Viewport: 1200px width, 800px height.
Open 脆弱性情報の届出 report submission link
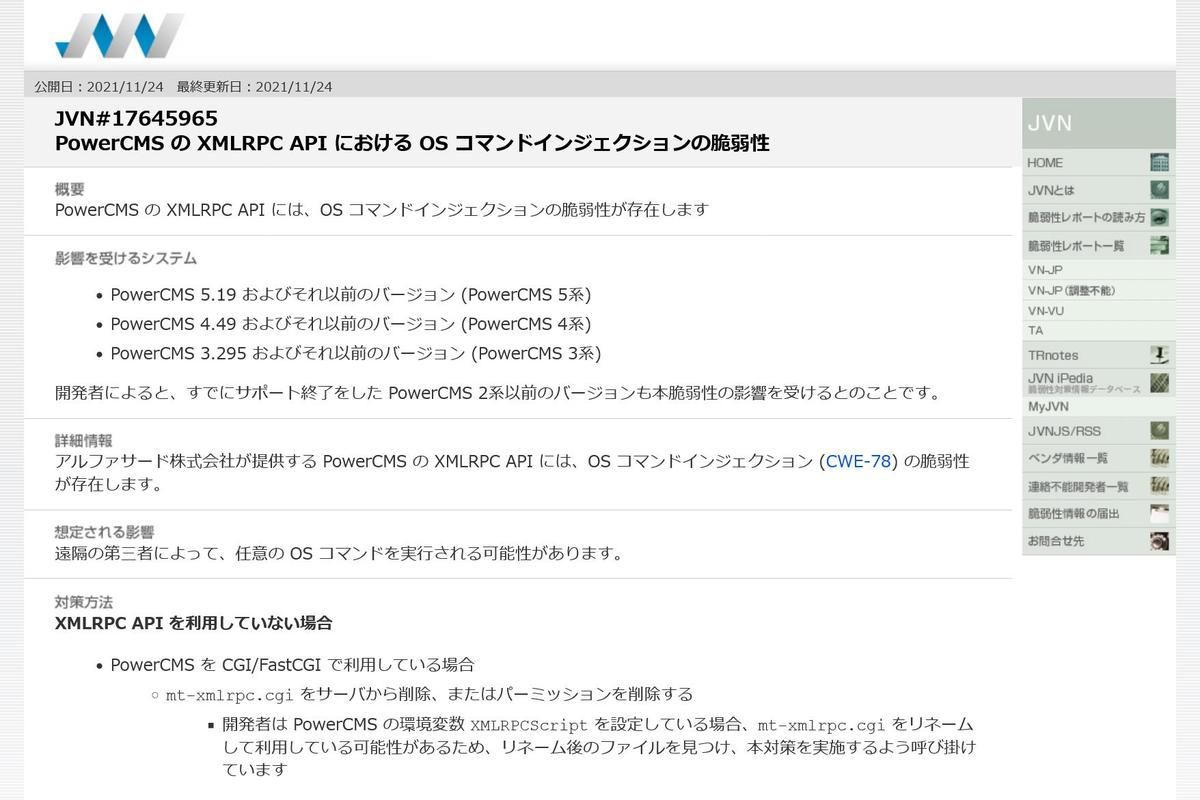pos(1098,514)
